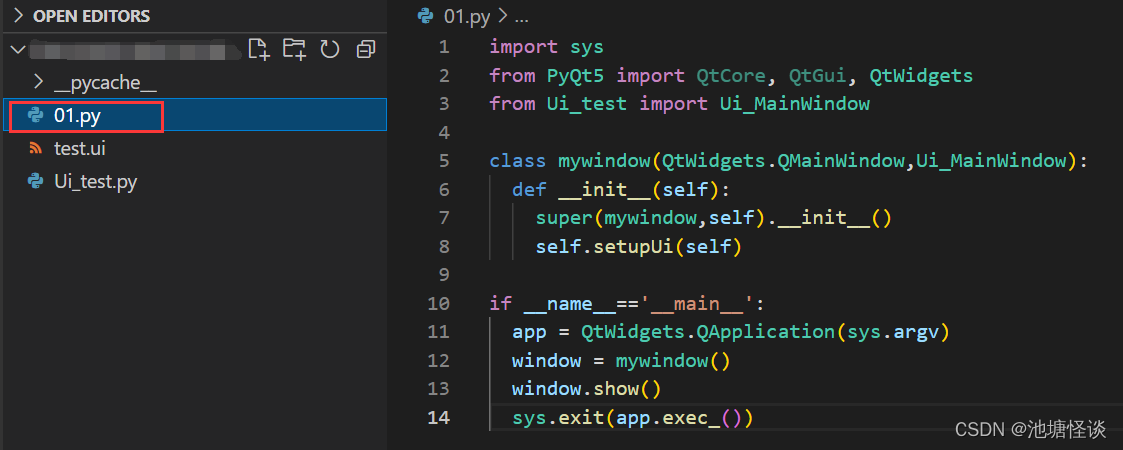The image size is (1123, 450).
Task: Click 'window = mywindow()' on line 12
Action: tap(622, 361)
